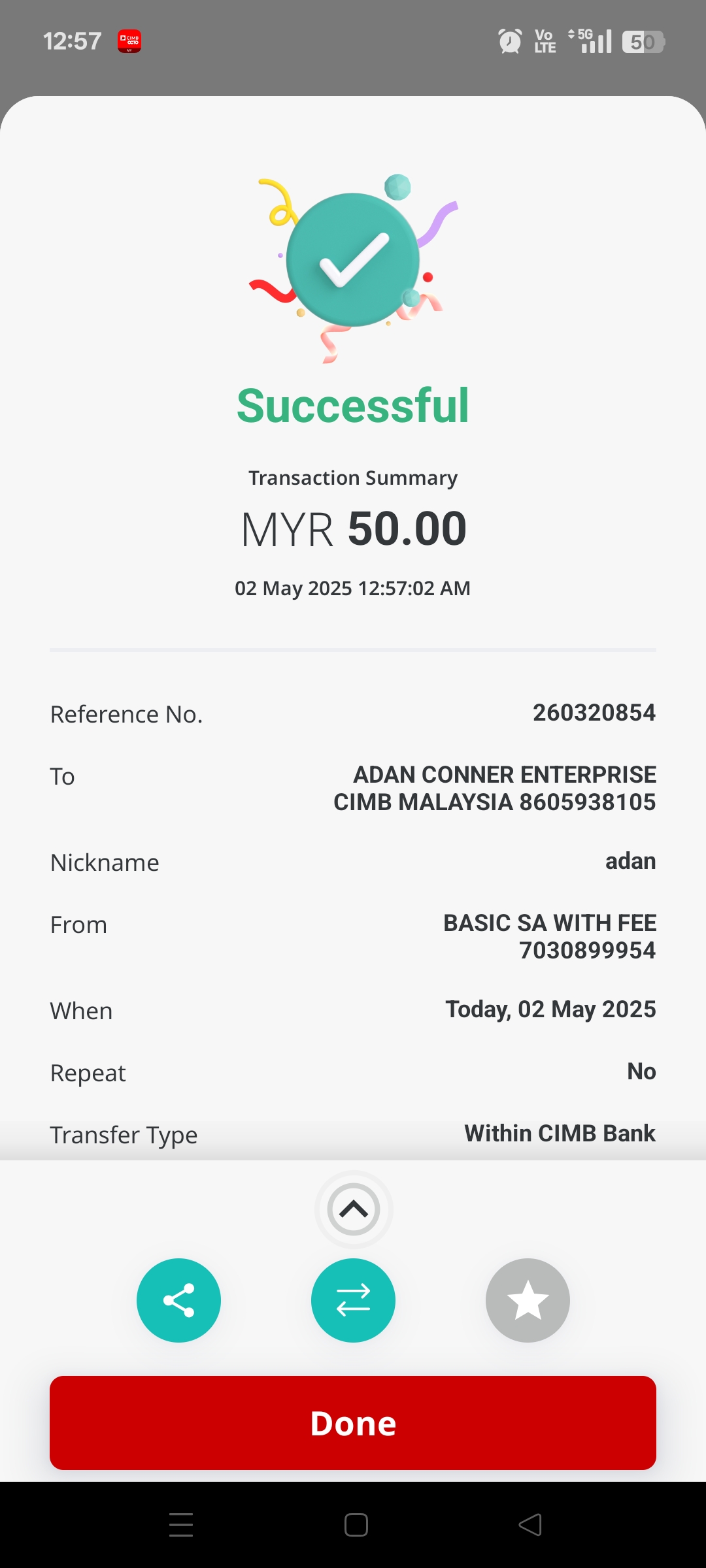Tap the share receipt icon
This screenshot has height=1568, width=706.
(x=178, y=1300)
